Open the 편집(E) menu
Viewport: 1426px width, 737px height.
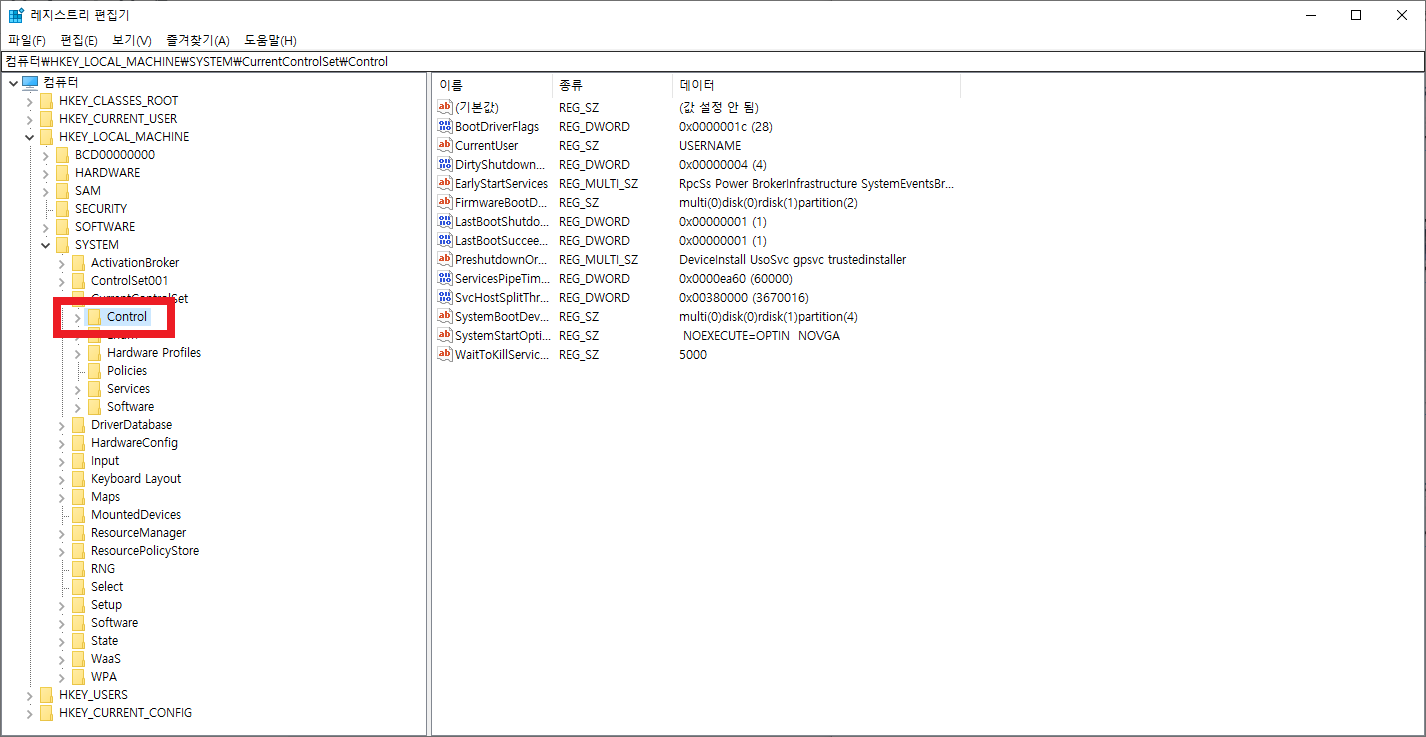(x=79, y=41)
